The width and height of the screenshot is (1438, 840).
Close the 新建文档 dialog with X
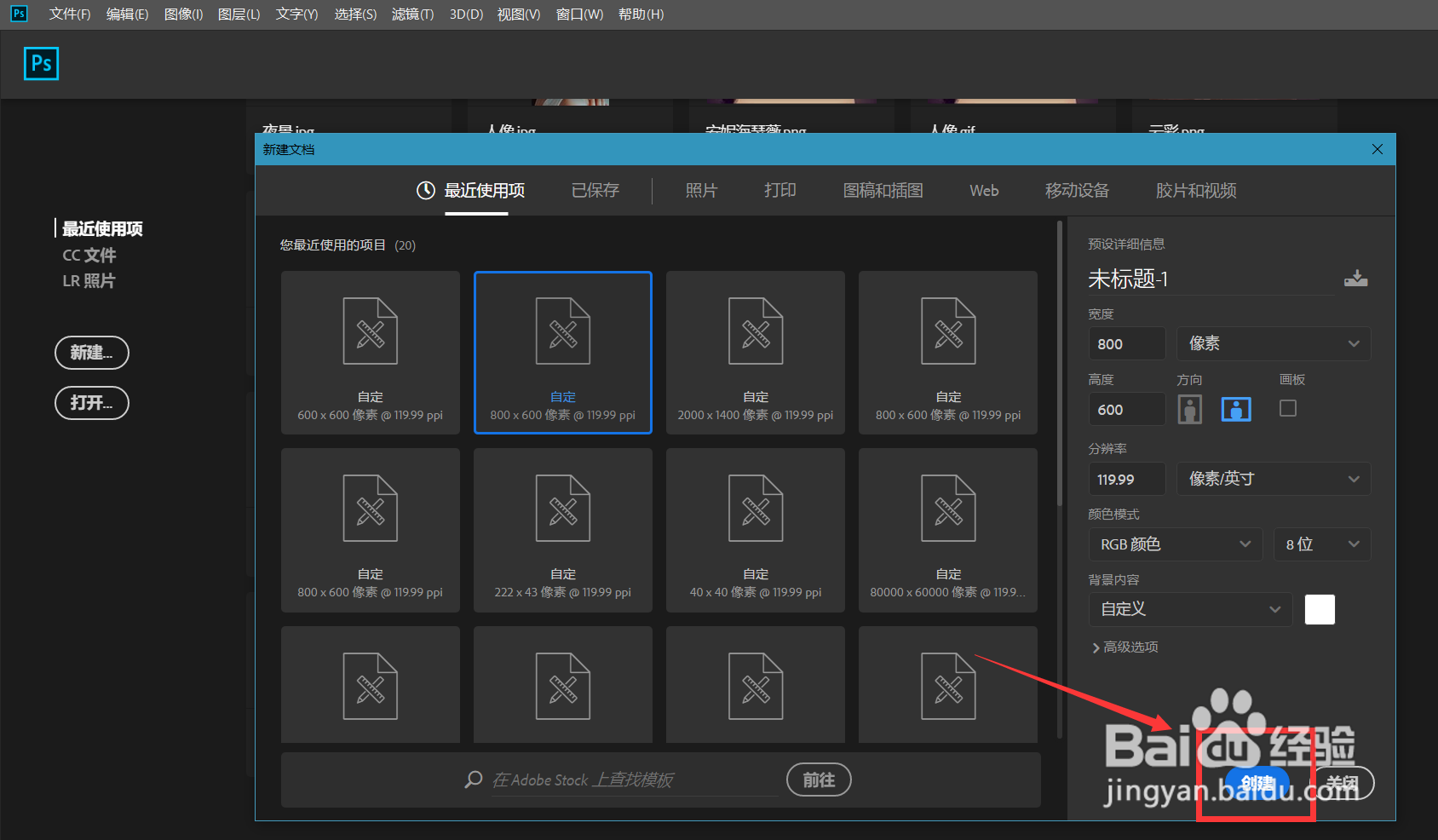click(1378, 149)
